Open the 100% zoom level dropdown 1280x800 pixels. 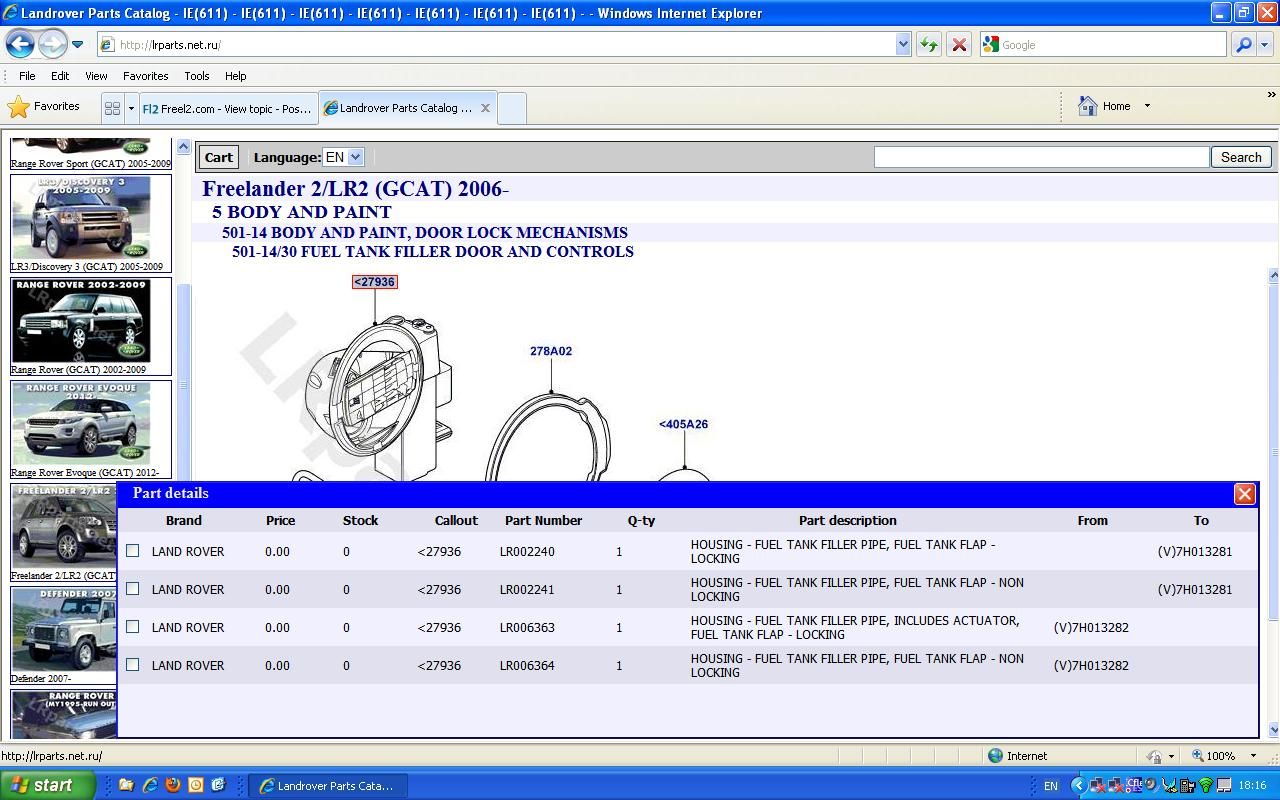pos(1253,756)
